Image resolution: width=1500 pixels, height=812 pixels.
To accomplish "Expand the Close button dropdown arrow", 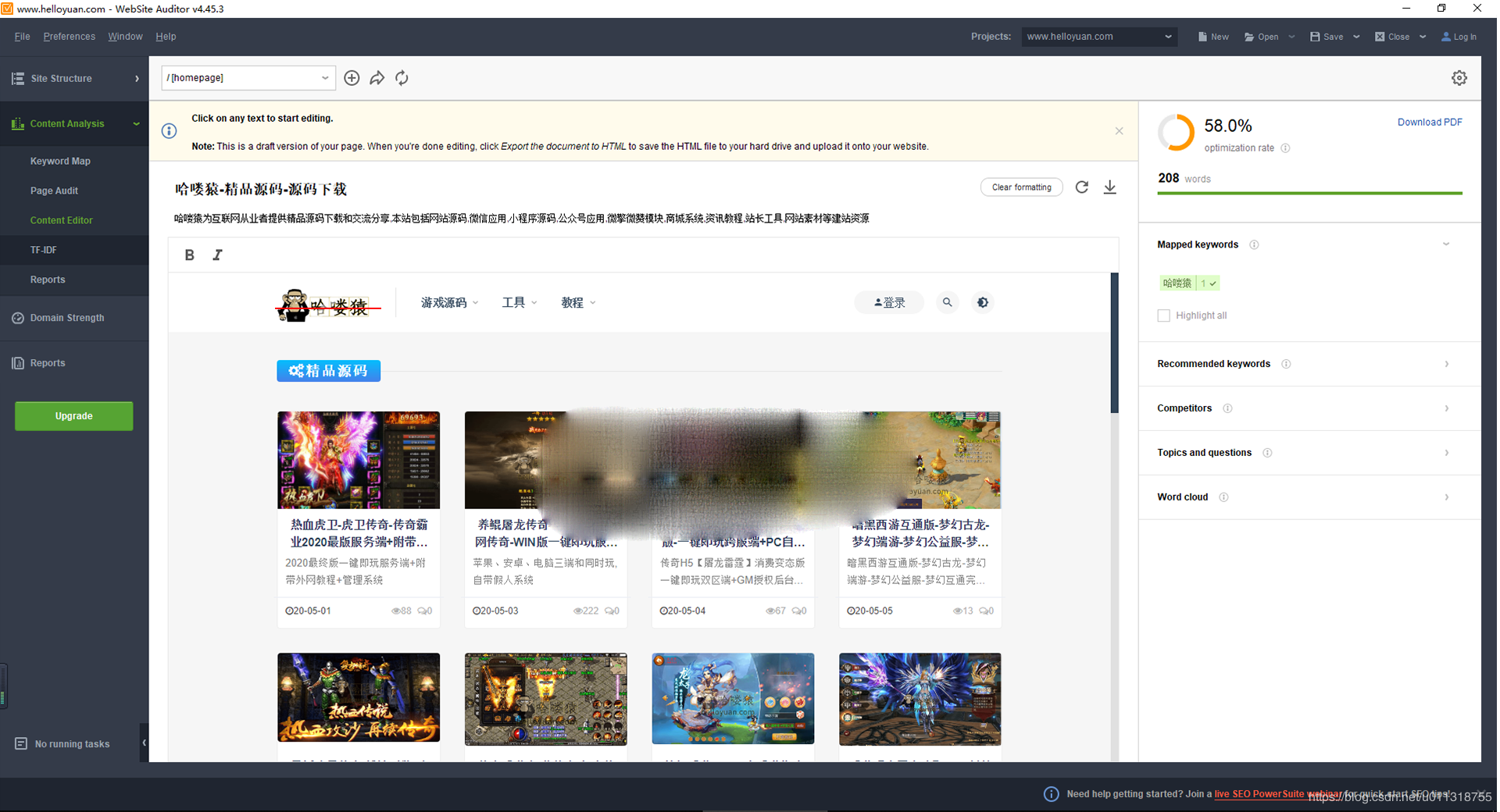I will 1423,37.
